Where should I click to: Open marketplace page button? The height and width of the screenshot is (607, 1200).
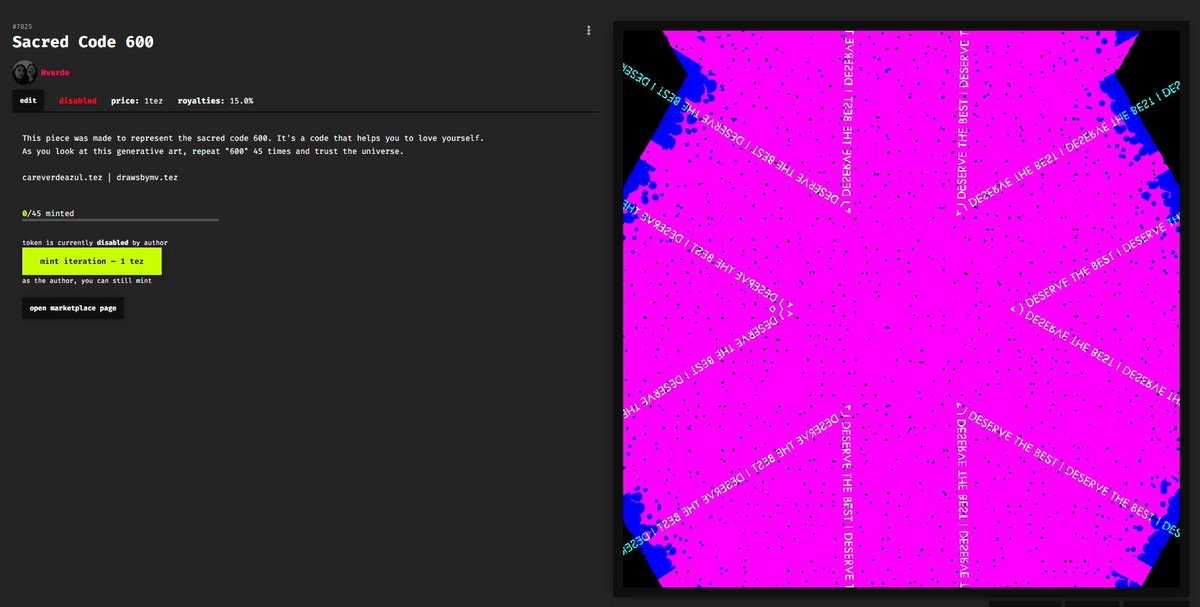(x=73, y=308)
